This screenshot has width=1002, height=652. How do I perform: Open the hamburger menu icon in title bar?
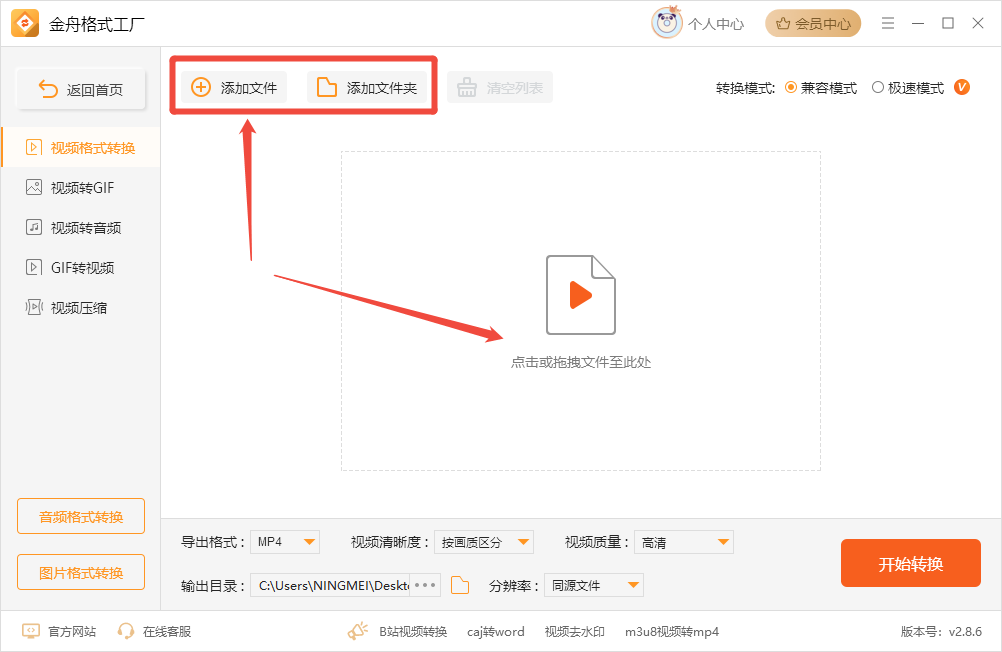(888, 23)
